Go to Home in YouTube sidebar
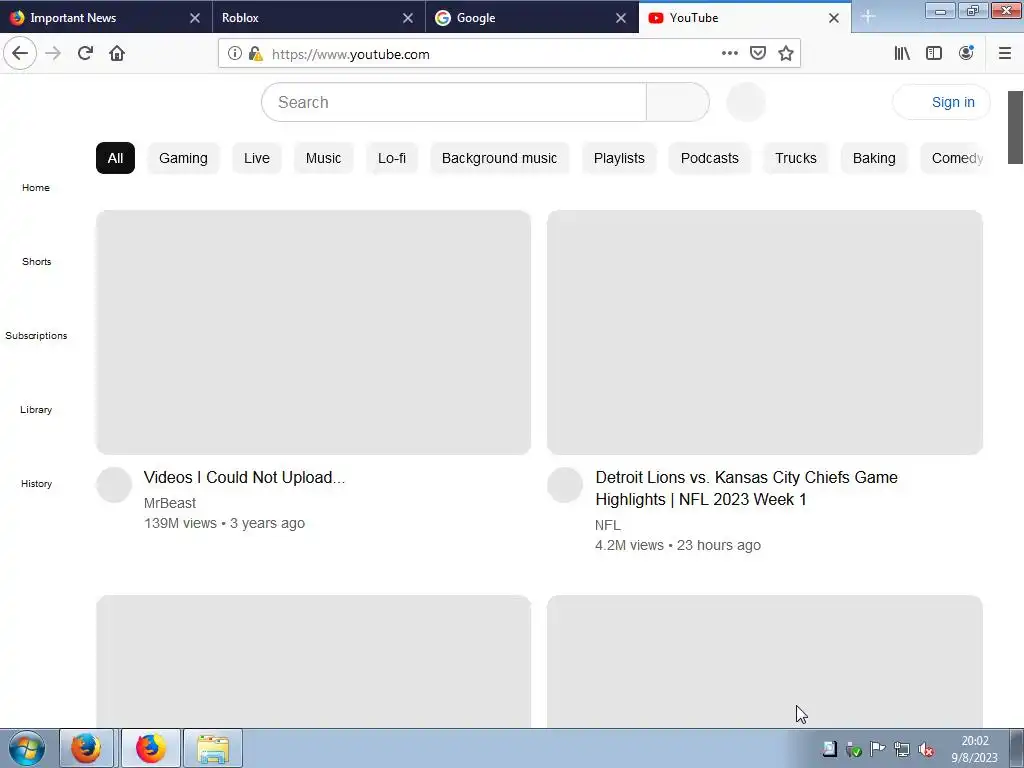This screenshot has width=1024, height=768. [36, 187]
